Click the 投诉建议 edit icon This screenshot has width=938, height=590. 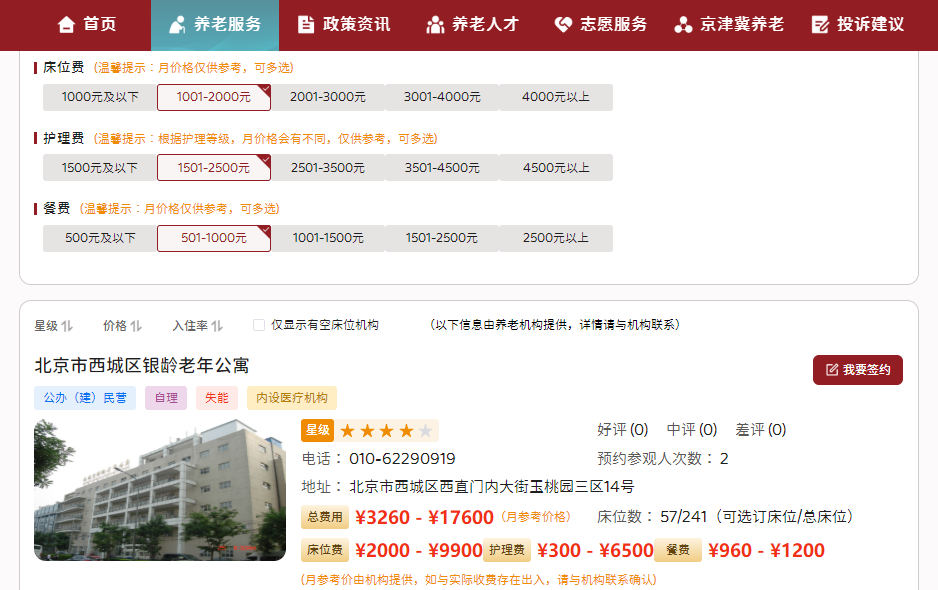[820, 24]
